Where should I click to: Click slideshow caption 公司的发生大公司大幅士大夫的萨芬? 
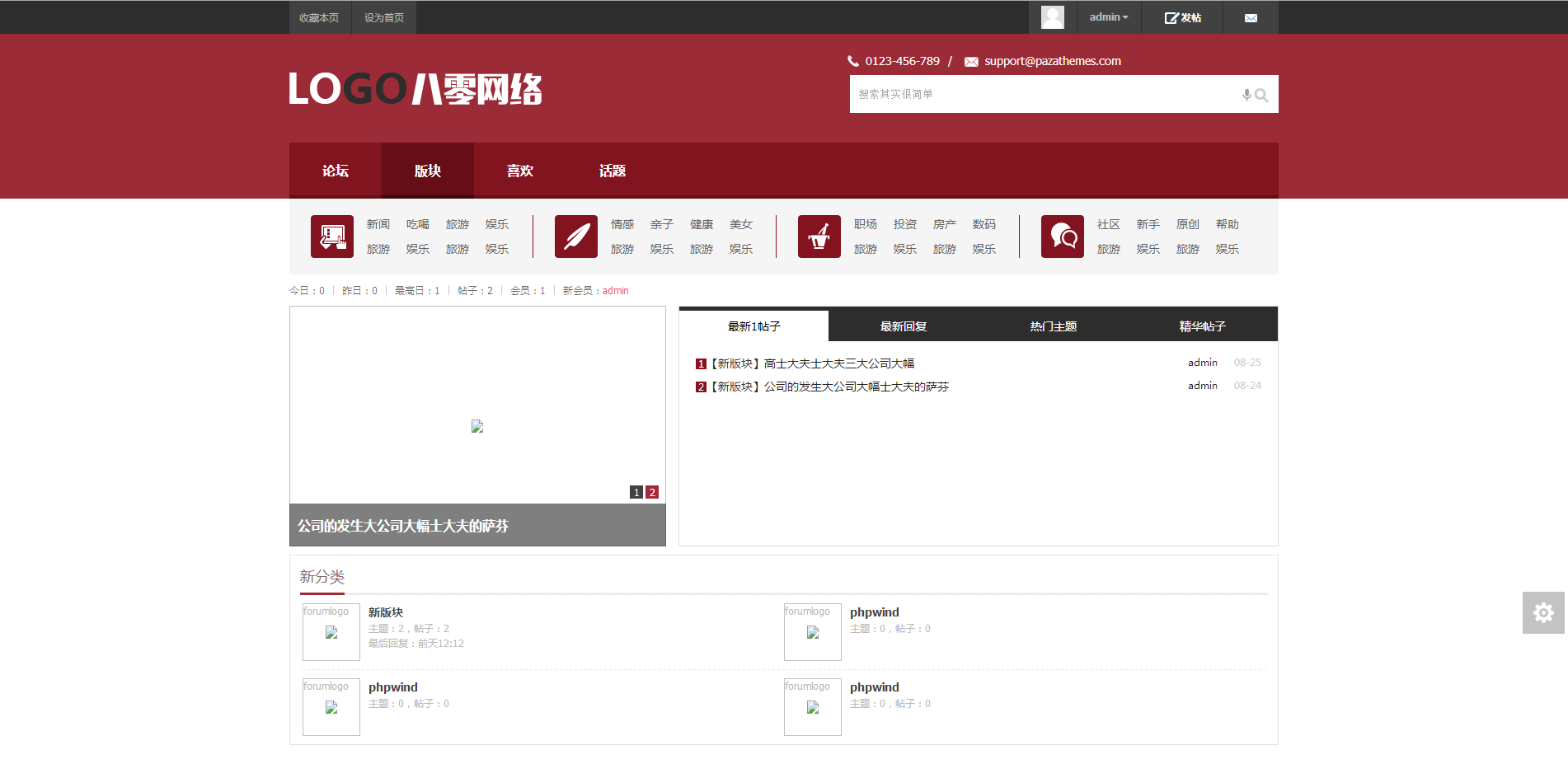pyautogui.click(x=403, y=526)
